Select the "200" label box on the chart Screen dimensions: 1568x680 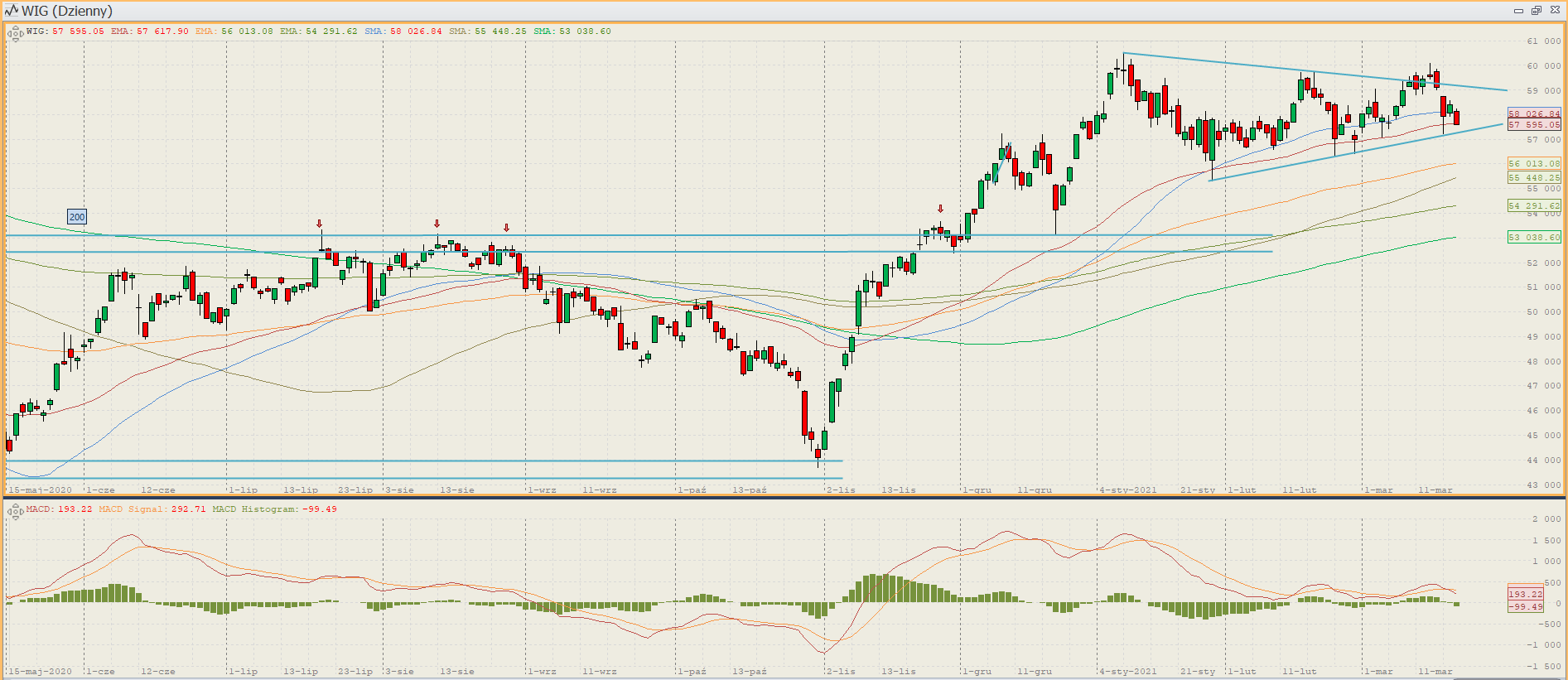point(77,217)
